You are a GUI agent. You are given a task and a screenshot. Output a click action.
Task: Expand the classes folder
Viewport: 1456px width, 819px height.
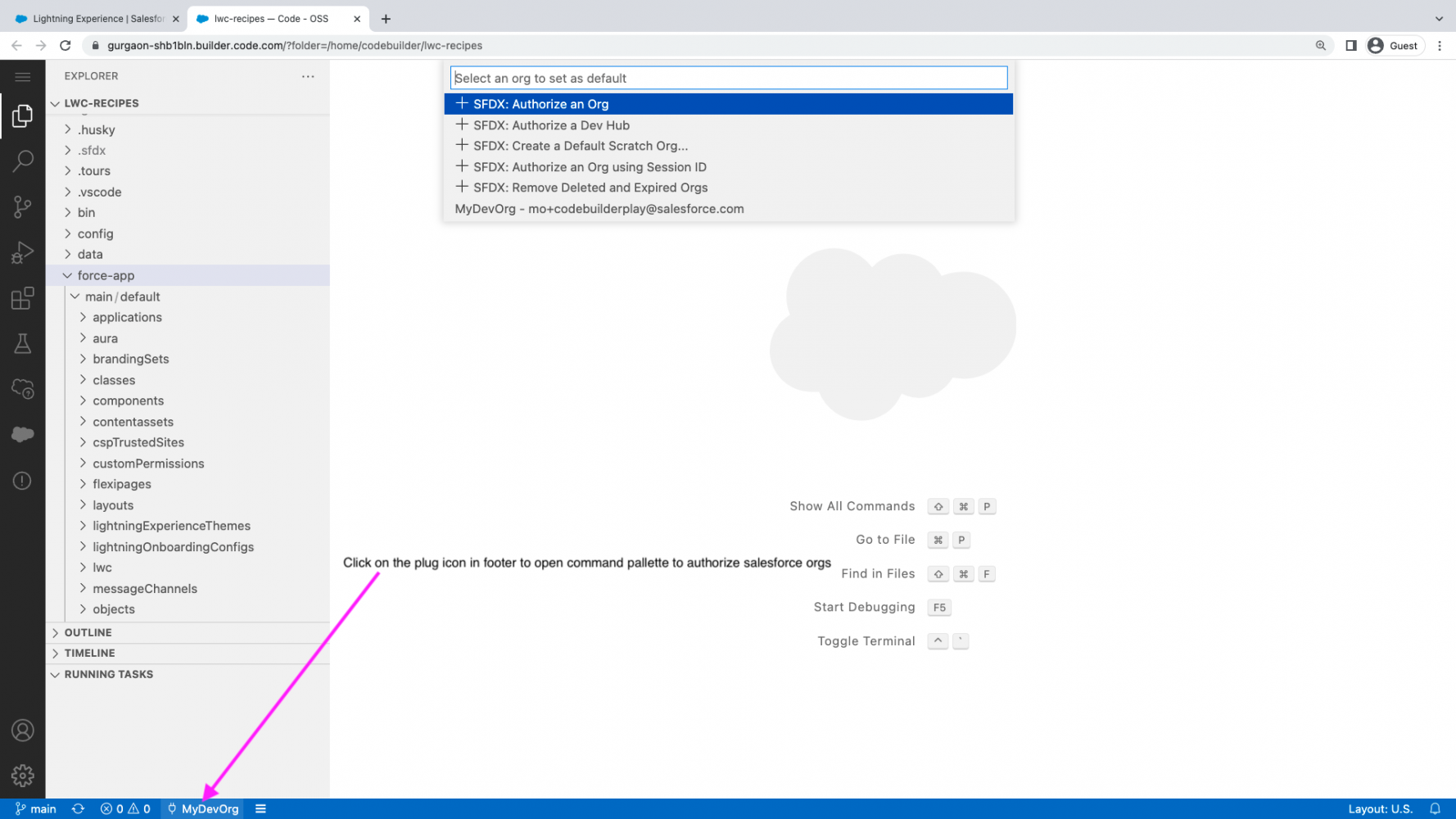coord(188,380)
